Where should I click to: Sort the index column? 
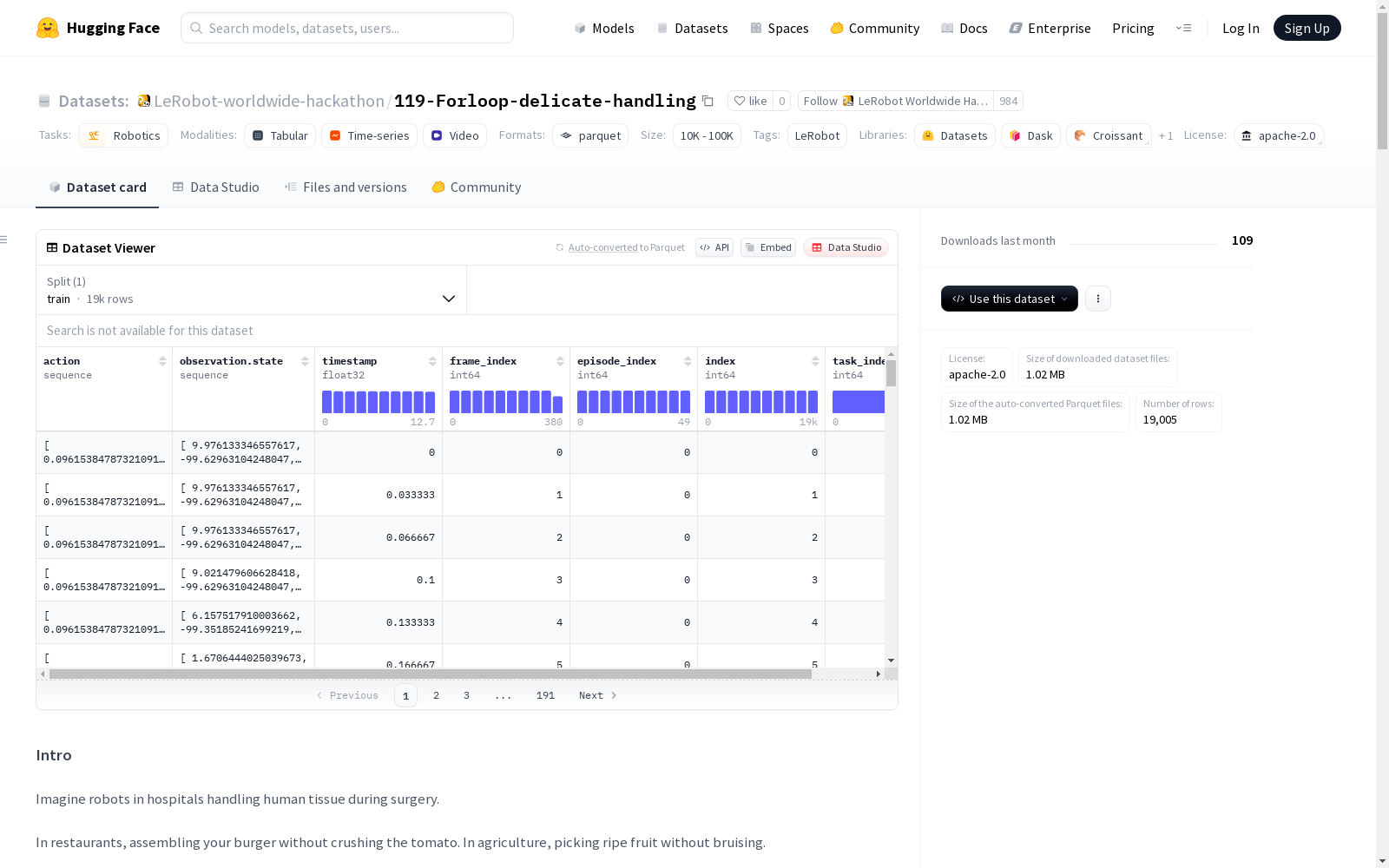815,361
